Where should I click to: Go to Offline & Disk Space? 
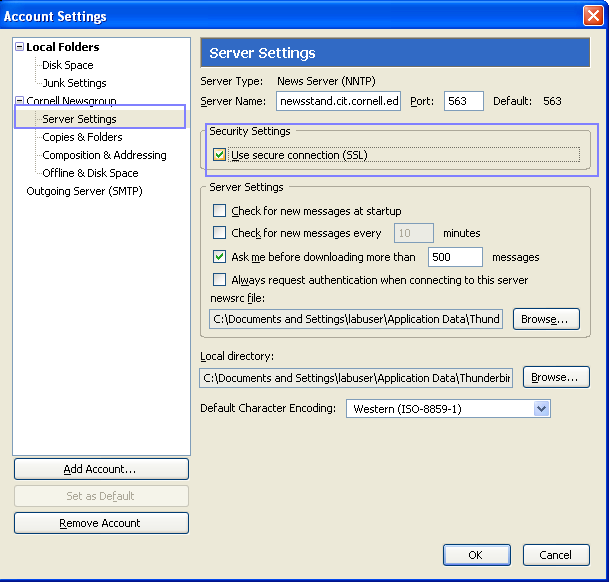[90, 173]
